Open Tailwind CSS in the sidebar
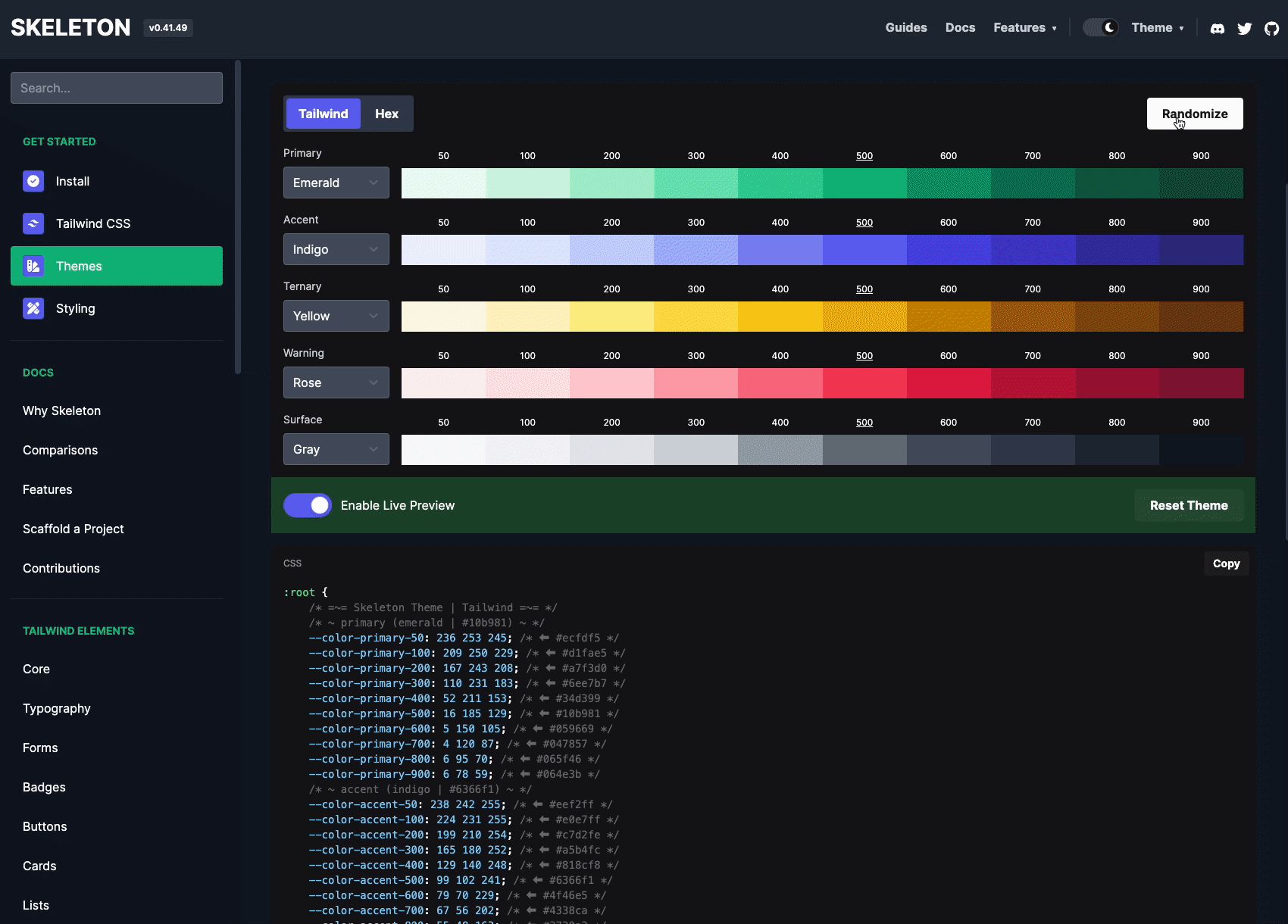 (x=117, y=223)
